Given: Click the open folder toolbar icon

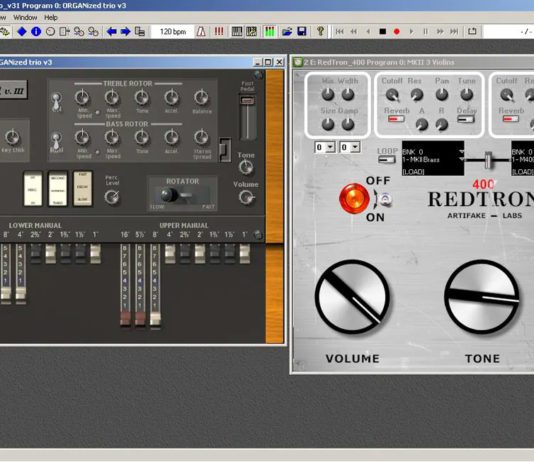Looking at the screenshot, I should point(287,32).
